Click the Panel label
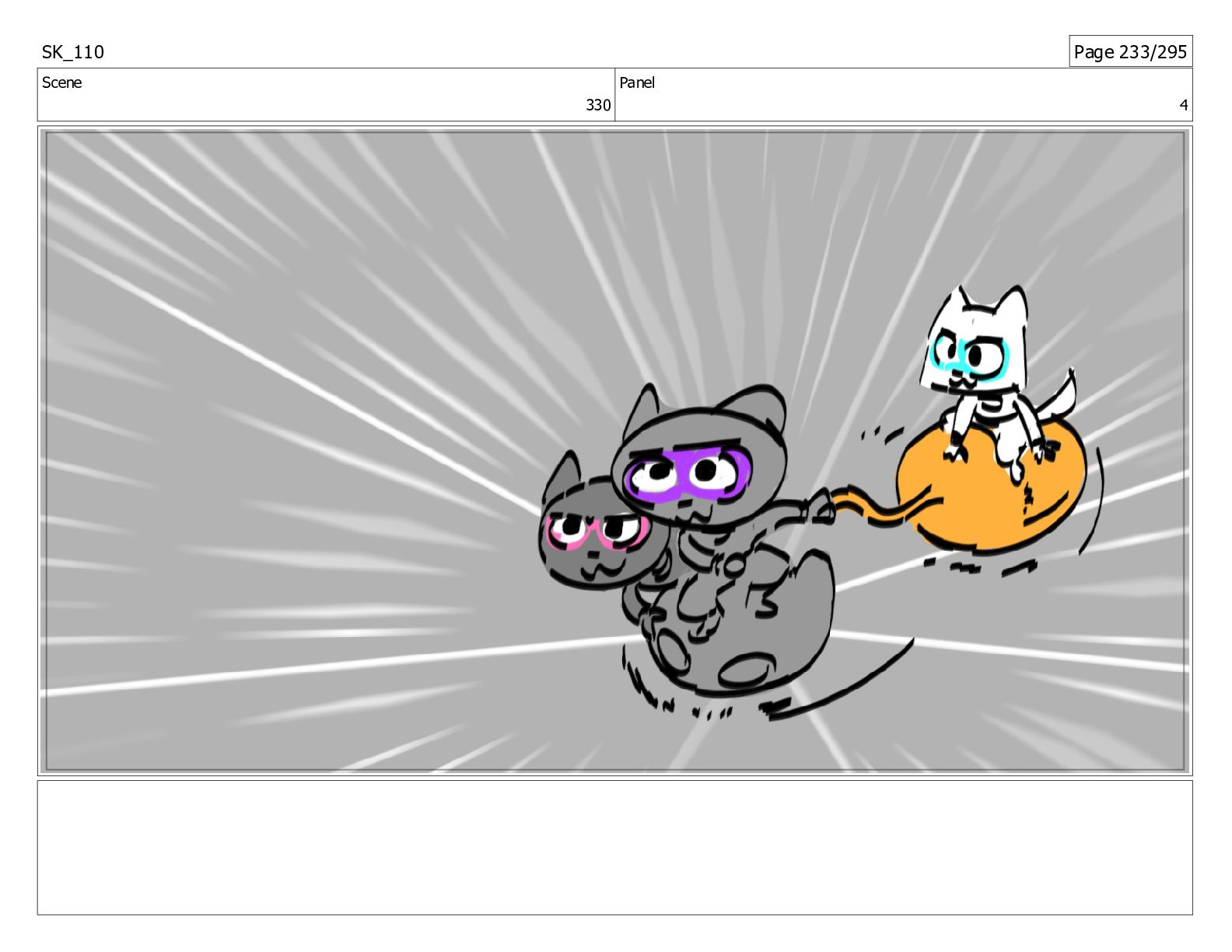 [637, 82]
